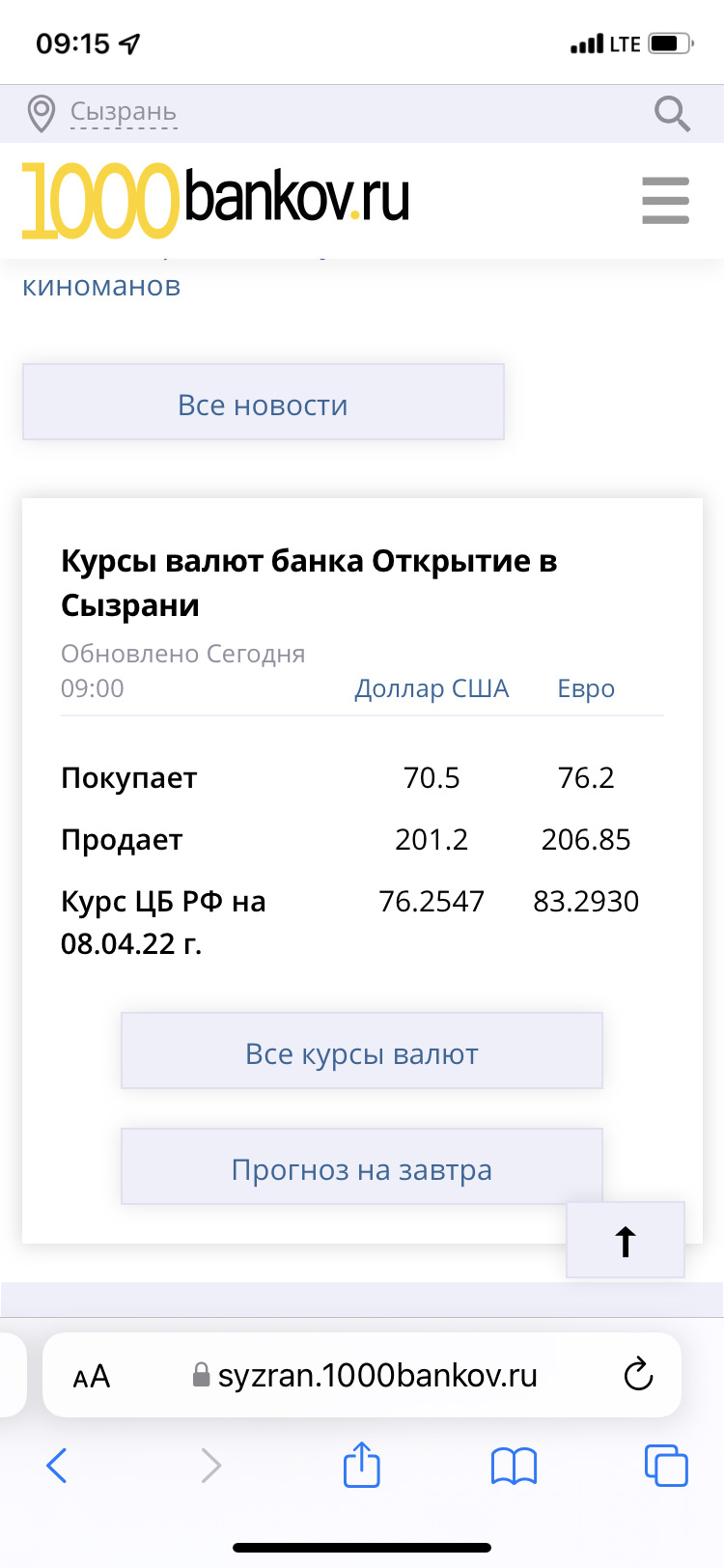Image resolution: width=724 pixels, height=1568 pixels.
Task: Tap the Safari forward arrow
Action: (210, 1466)
